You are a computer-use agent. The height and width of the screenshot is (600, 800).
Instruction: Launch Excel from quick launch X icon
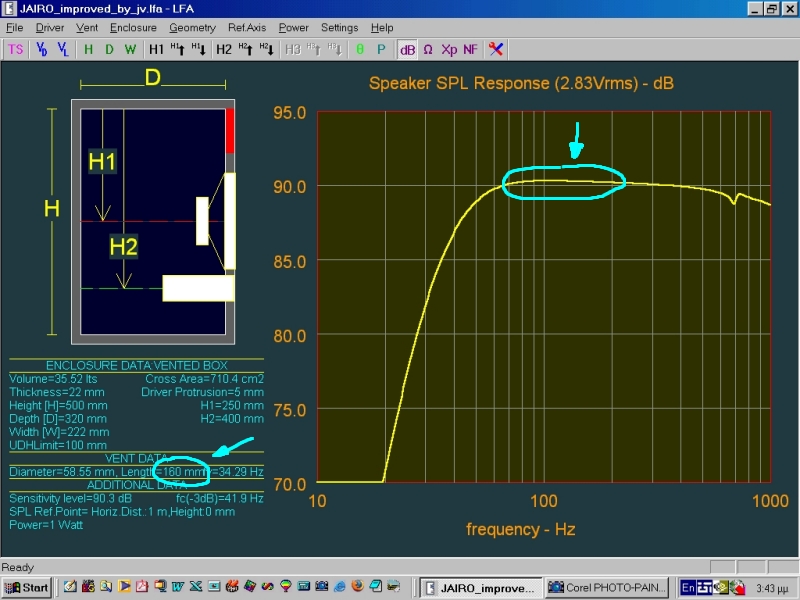click(196, 586)
